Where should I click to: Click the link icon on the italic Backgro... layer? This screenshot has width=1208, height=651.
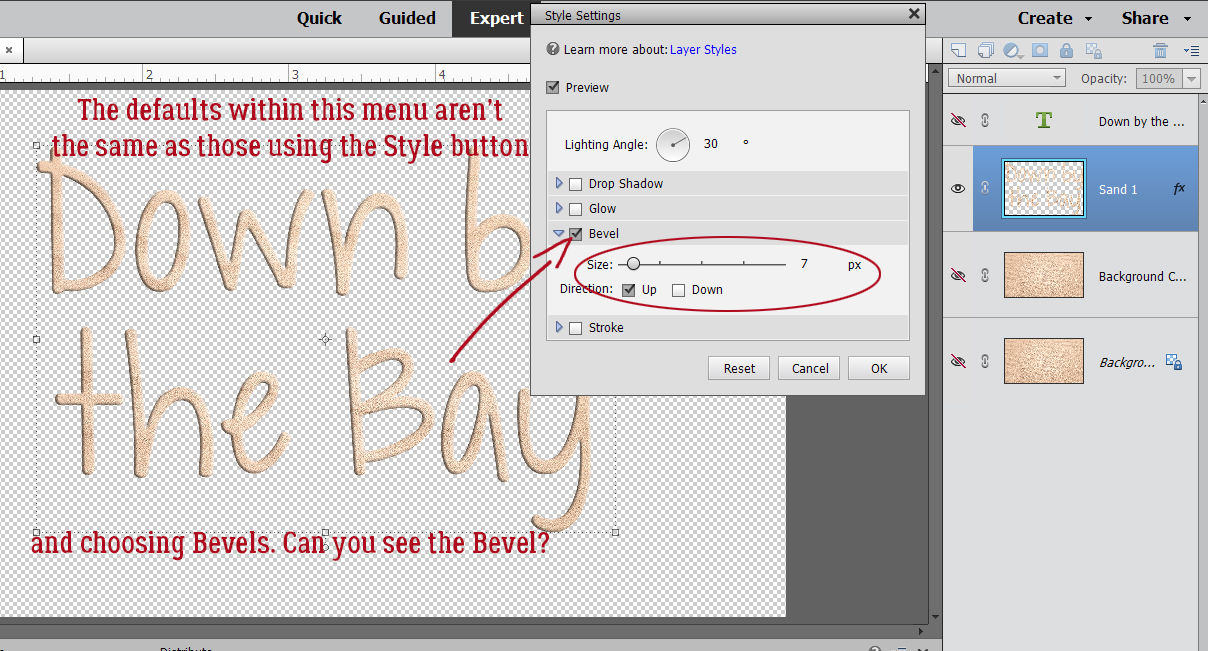click(x=985, y=361)
